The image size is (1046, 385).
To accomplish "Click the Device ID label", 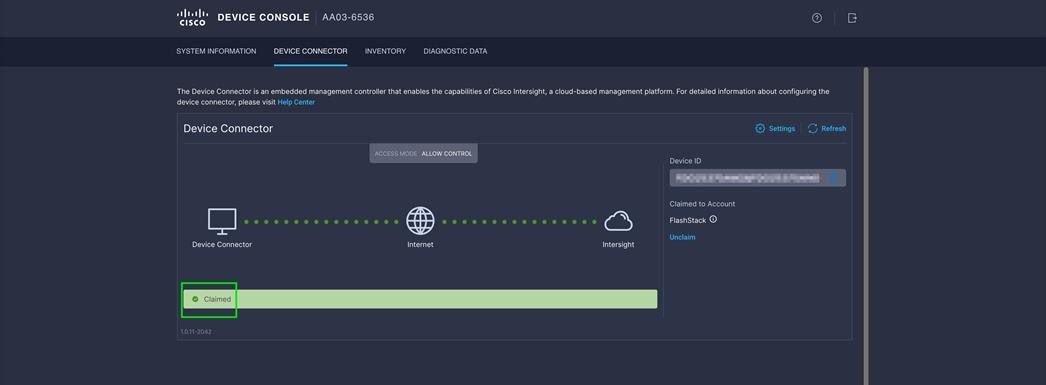I will (x=685, y=161).
